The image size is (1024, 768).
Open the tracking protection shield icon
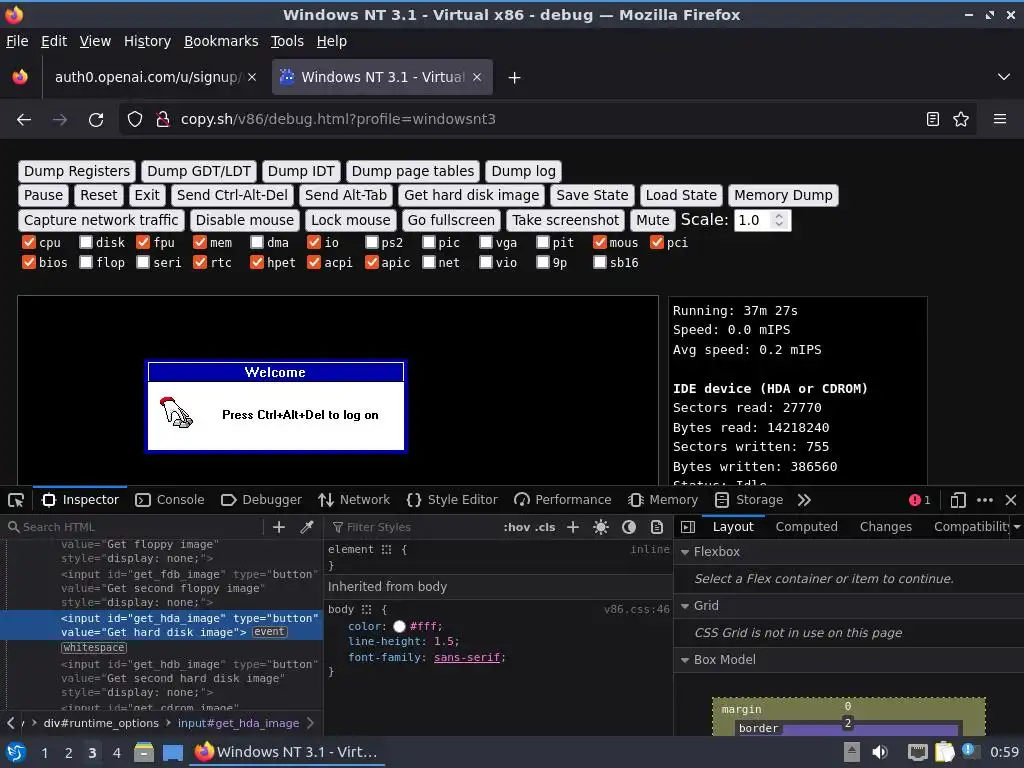(135, 119)
